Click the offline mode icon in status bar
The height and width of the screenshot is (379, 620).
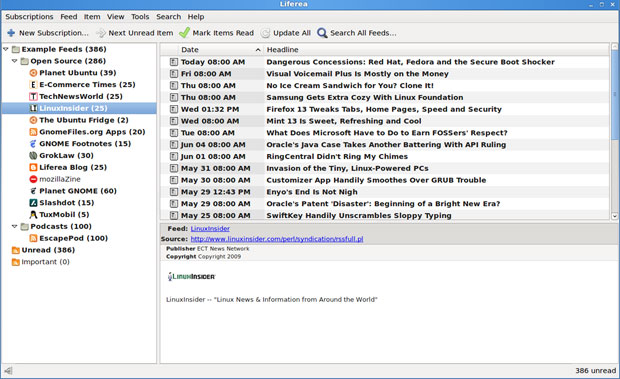(x=8, y=371)
